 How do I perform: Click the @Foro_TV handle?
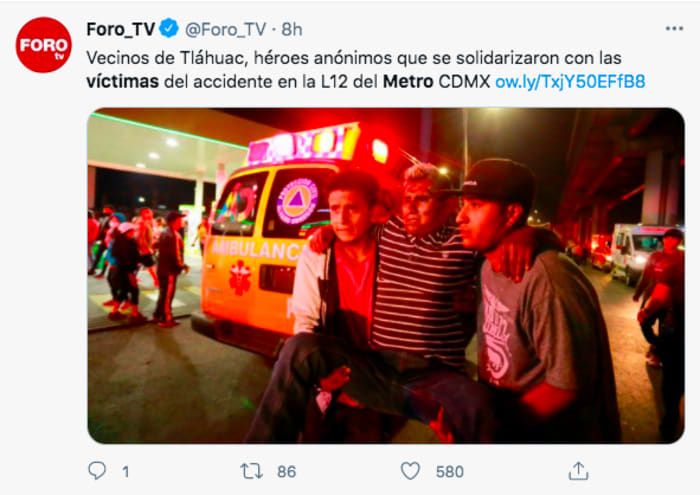click(225, 29)
